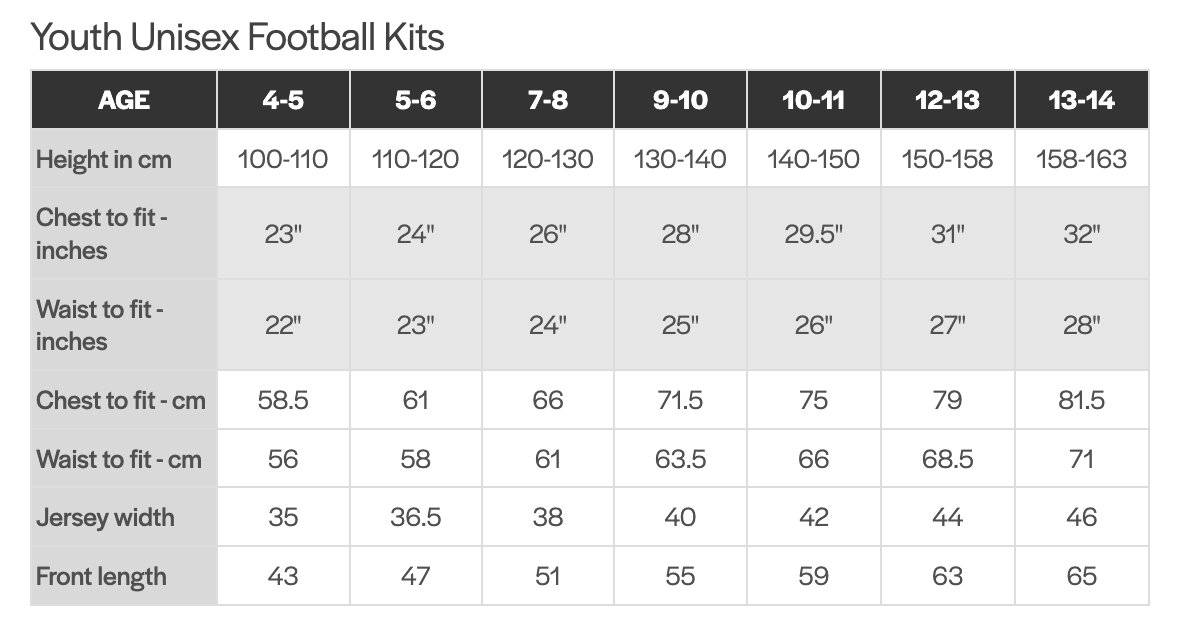
Task: Select the 55 front length cell
Action: click(680, 577)
